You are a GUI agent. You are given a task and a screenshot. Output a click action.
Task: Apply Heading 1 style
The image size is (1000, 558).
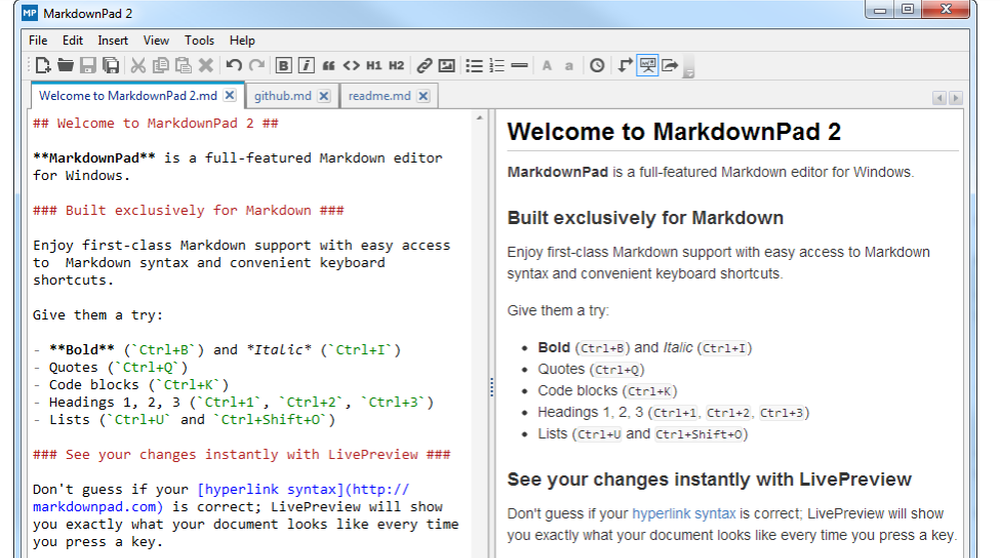point(374,65)
